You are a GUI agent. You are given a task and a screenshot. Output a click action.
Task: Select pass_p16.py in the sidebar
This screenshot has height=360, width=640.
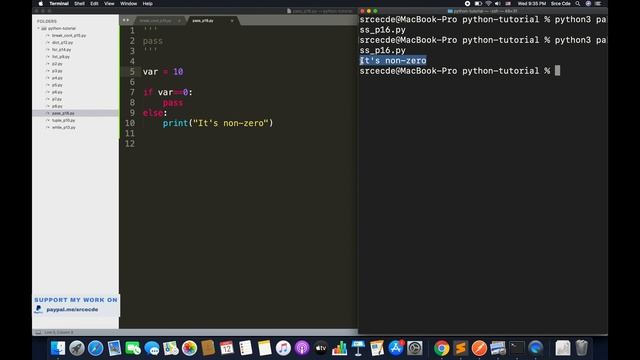pos(63,113)
